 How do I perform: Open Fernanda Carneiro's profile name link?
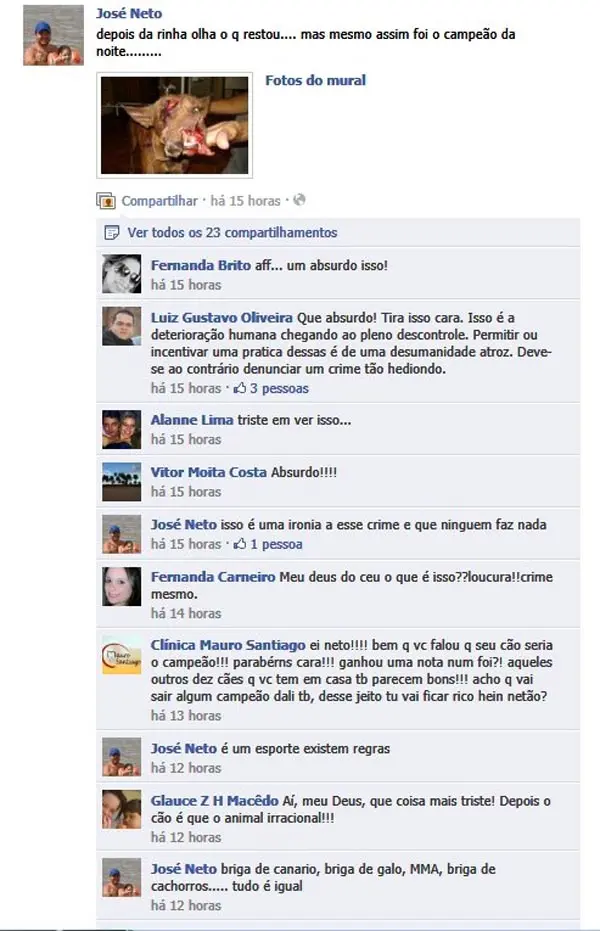tap(213, 577)
